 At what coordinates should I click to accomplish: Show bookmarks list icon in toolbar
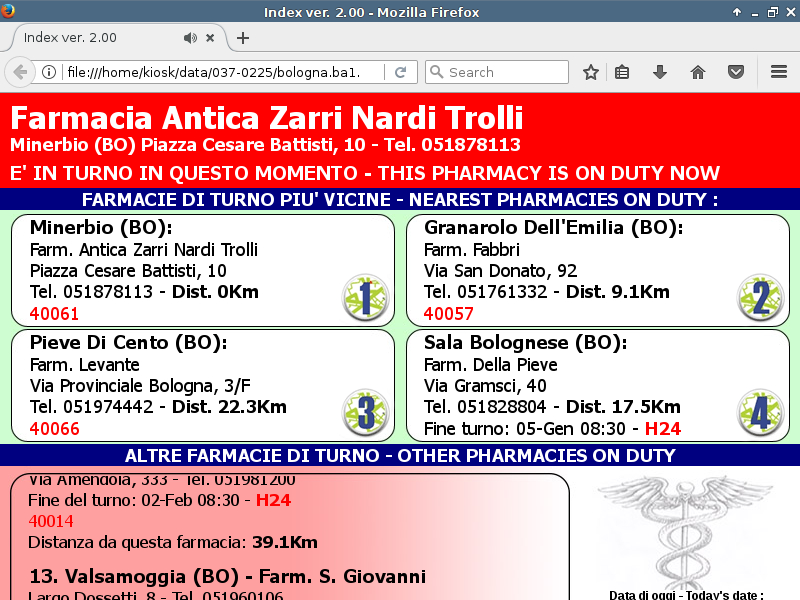point(622,72)
